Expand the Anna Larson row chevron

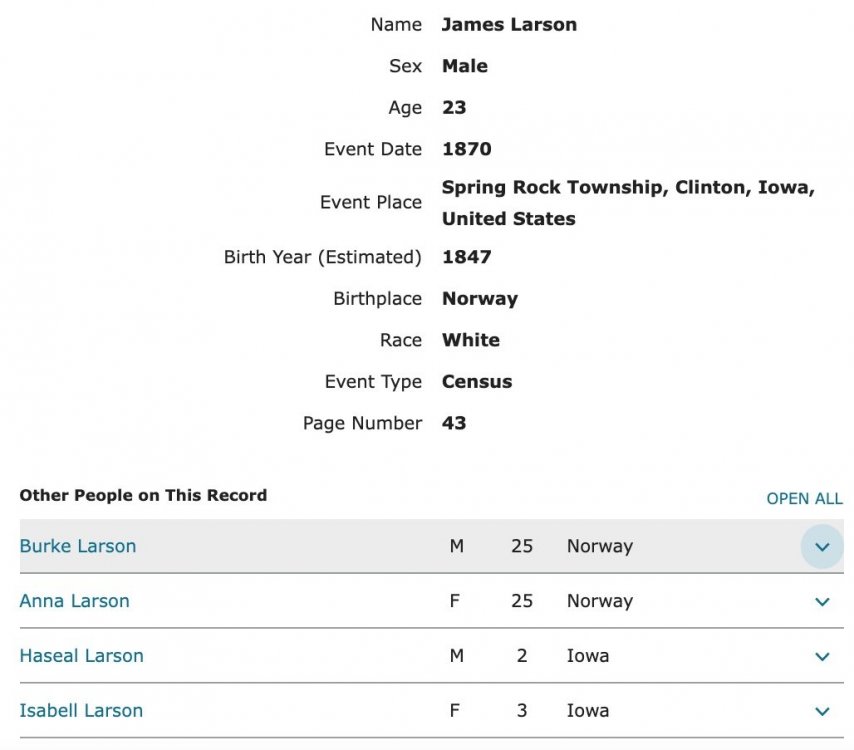coord(822,601)
